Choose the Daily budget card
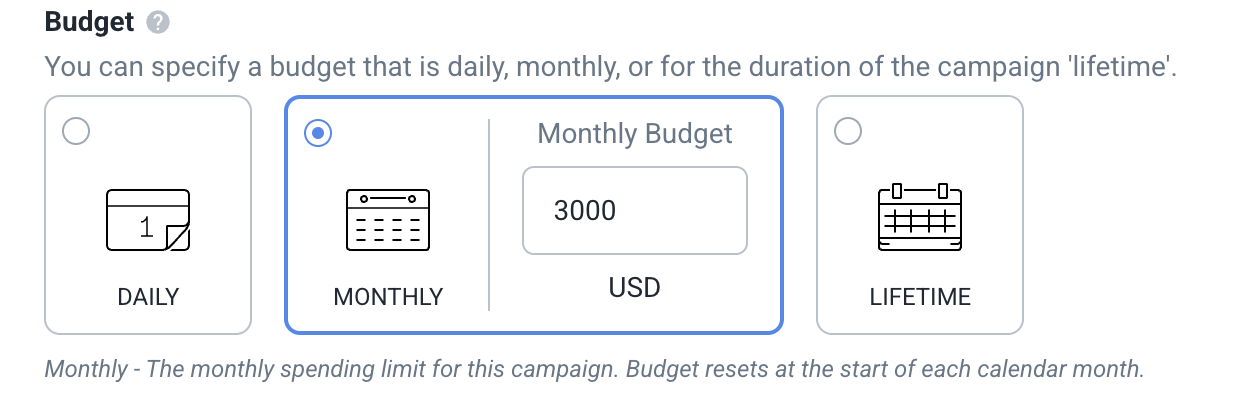 (148, 214)
